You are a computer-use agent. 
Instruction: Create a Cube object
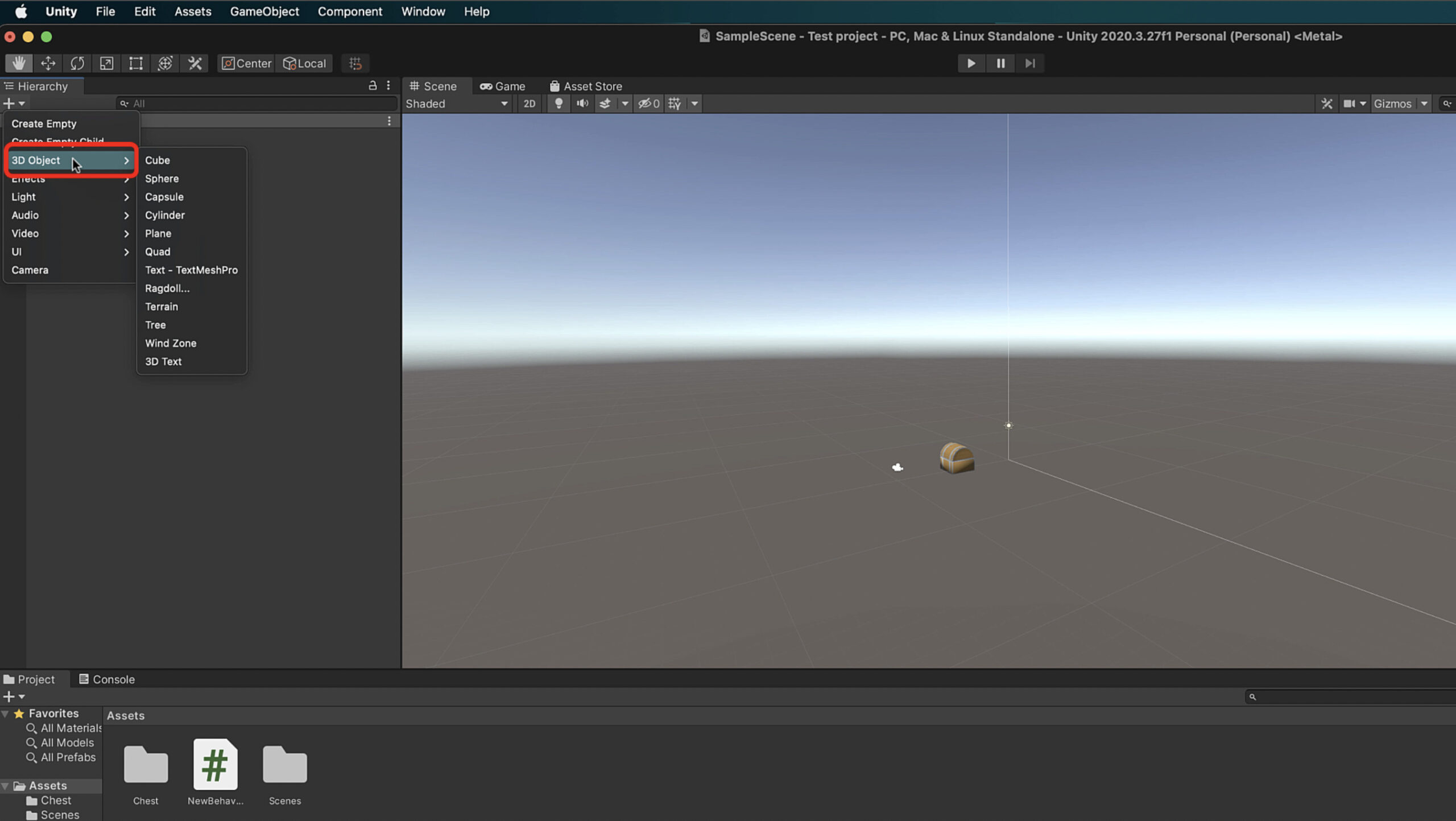coord(192,160)
